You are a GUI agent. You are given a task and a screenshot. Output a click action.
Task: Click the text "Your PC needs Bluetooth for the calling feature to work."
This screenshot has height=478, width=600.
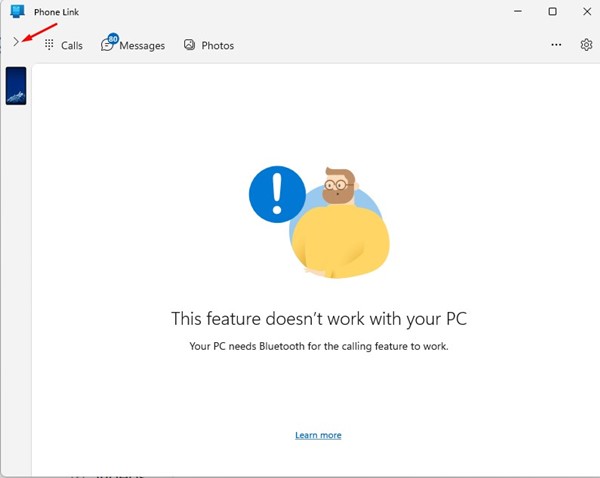(319, 346)
